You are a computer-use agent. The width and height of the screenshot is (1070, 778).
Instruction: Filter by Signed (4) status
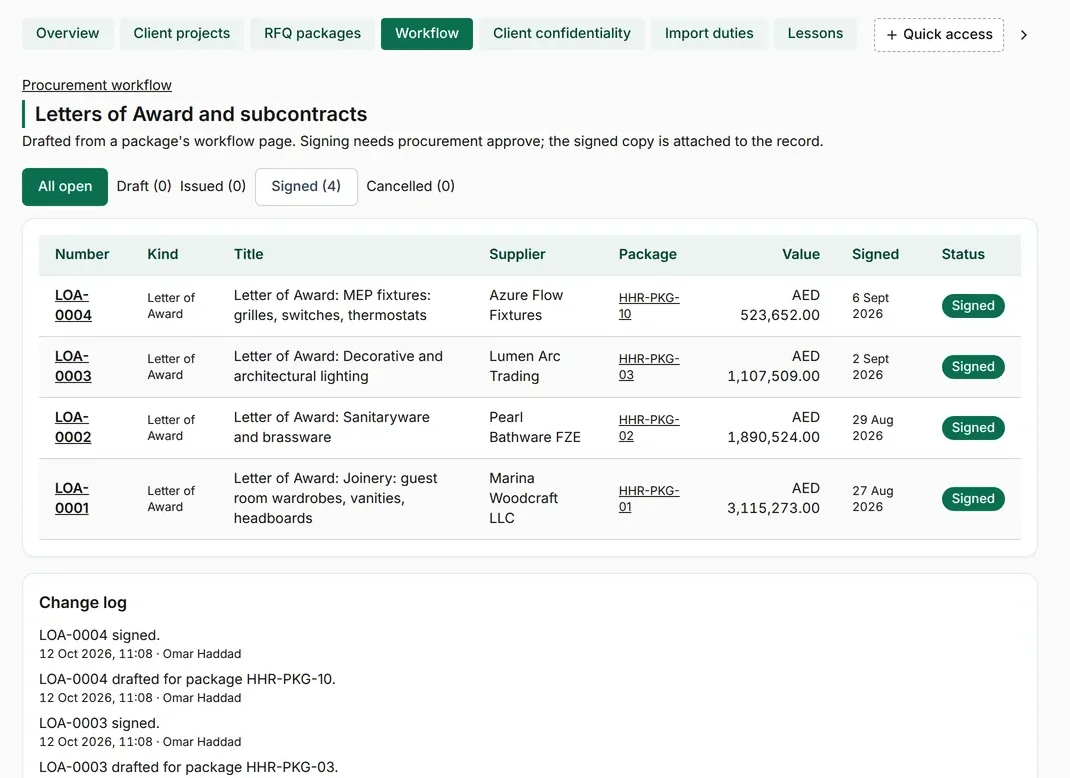tap(306, 186)
